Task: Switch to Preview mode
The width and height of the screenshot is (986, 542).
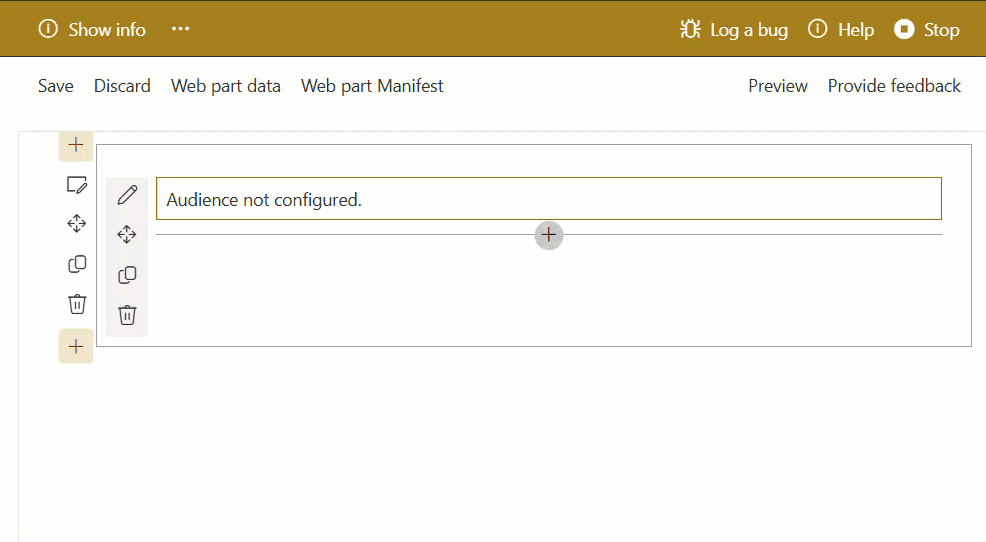Action: 778,86
